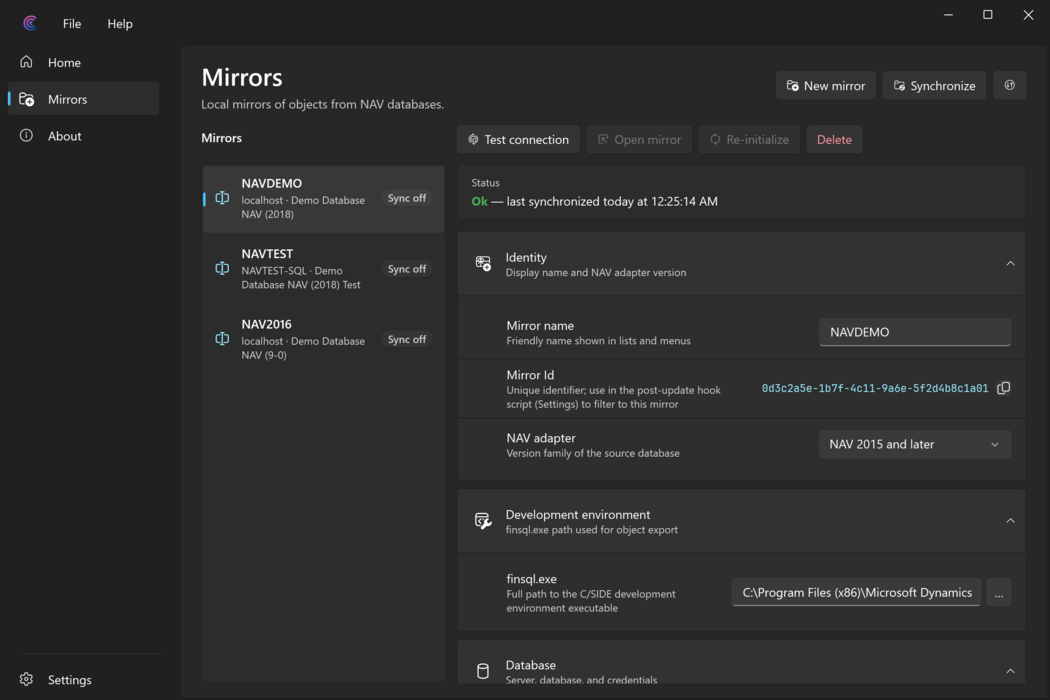This screenshot has height=700, width=1050.
Task: Click Open mirror button
Action: tap(639, 139)
